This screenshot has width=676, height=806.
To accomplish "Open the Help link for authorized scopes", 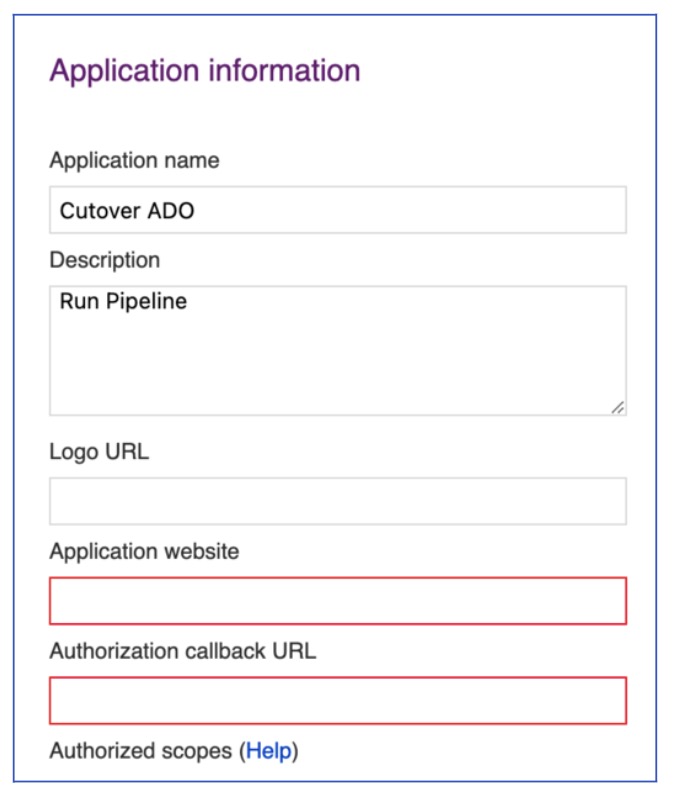I will coord(268,751).
